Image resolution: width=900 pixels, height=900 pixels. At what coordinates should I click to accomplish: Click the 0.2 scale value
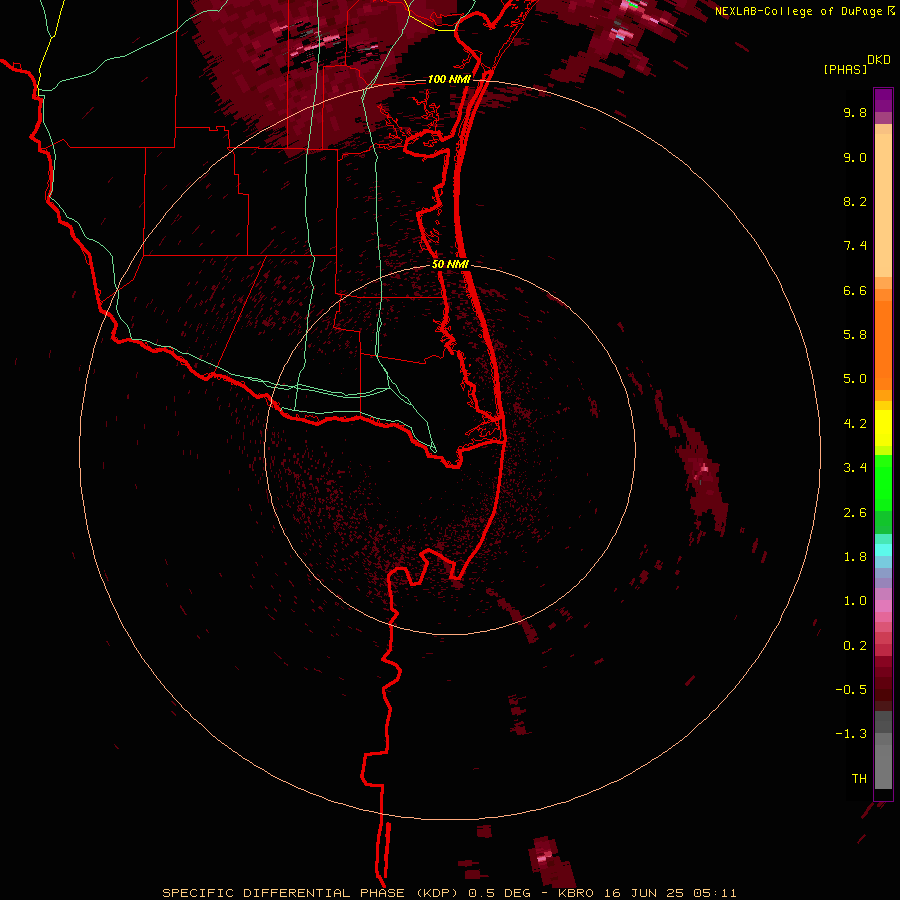pyautogui.click(x=855, y=646)
